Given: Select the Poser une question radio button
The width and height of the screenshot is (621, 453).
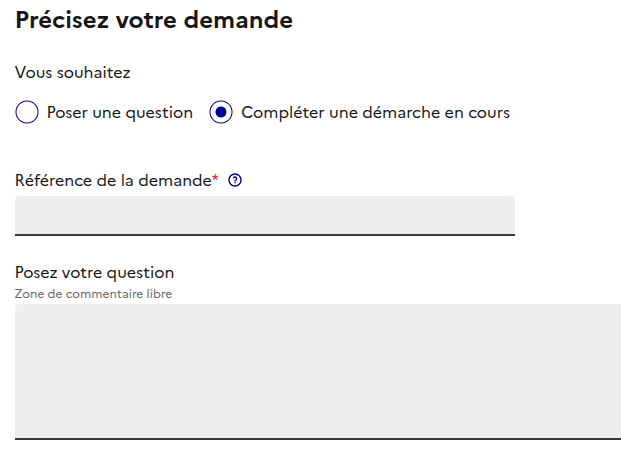Looking at the screenshot, I should (28, 113).
